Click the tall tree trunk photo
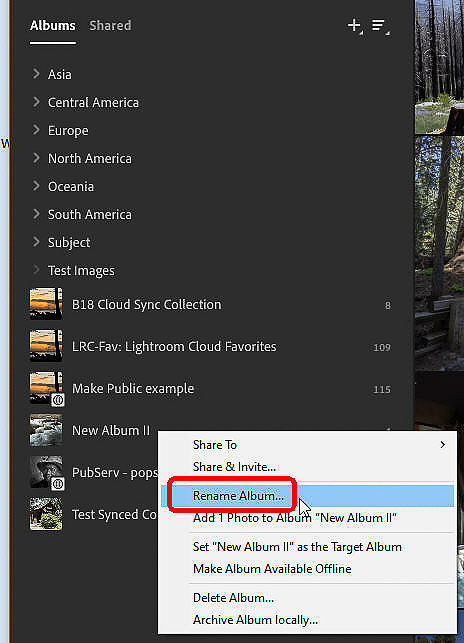This screenshot has width=464, height=643. coord(439,253)
